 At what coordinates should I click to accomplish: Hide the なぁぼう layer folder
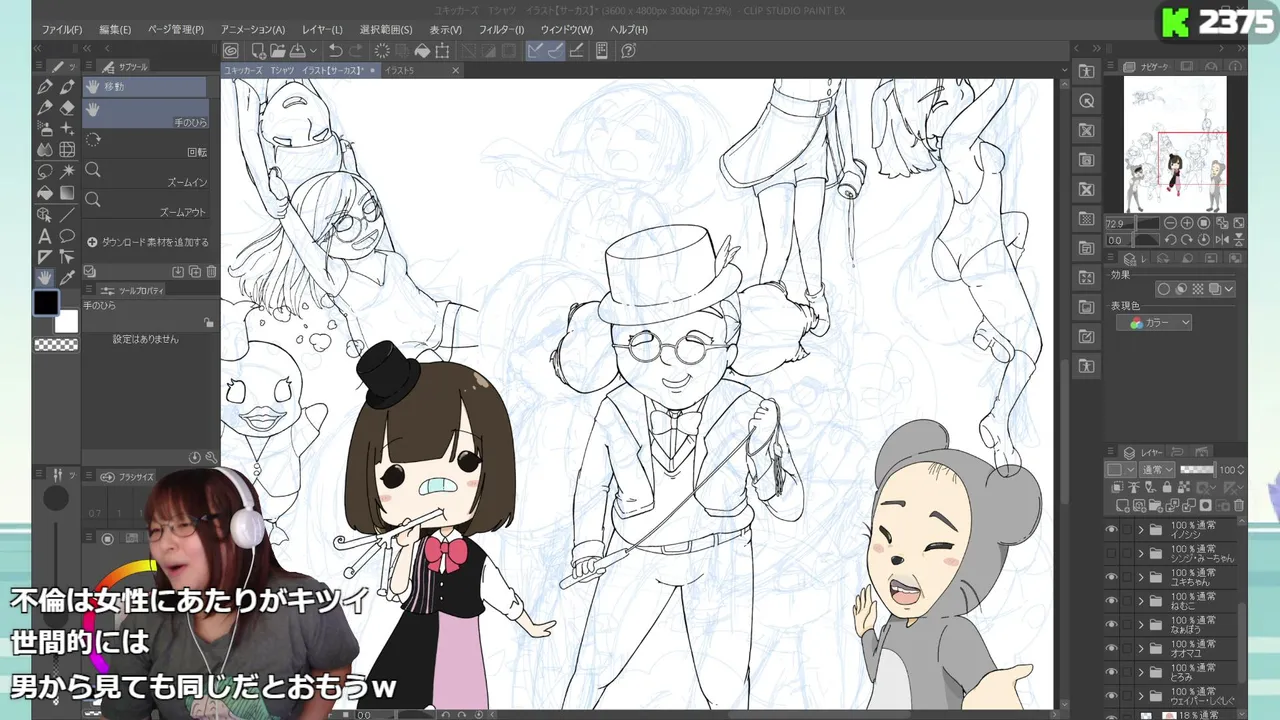[x=1112, y=625]
